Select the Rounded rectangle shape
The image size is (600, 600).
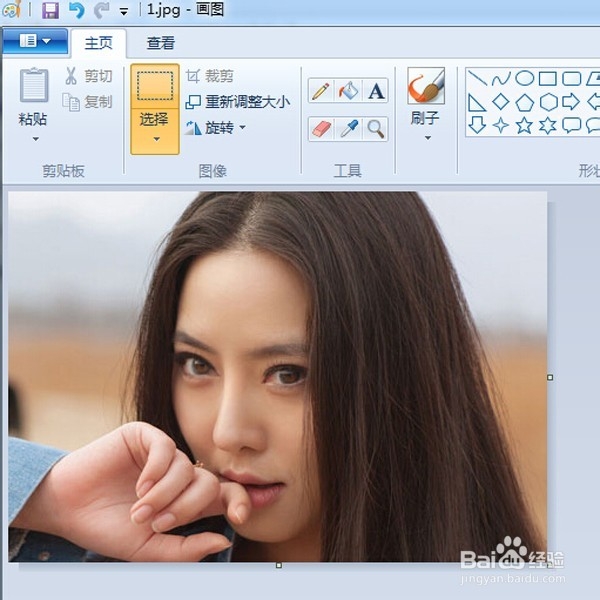click(572, 78)
